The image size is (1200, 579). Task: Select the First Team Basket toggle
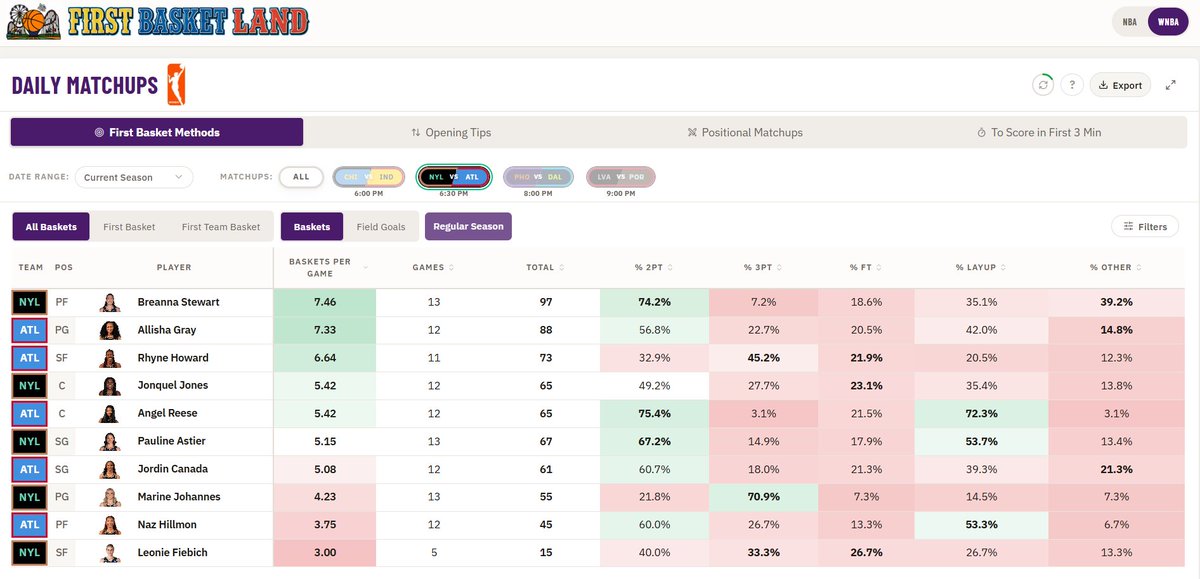[221, 227]
